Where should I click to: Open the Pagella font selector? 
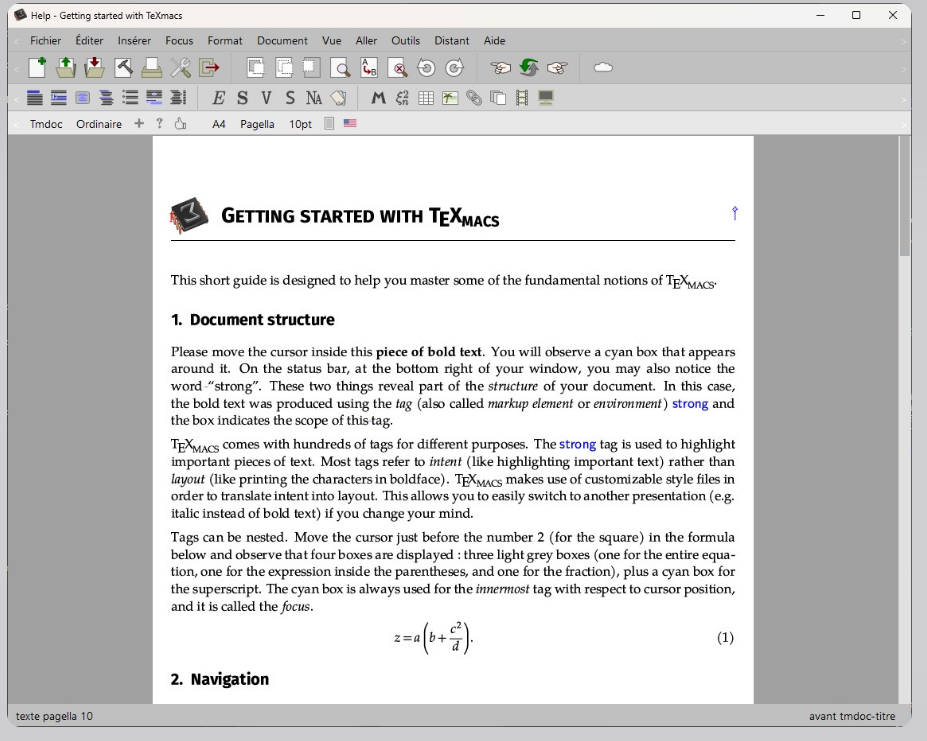(257, 123)
